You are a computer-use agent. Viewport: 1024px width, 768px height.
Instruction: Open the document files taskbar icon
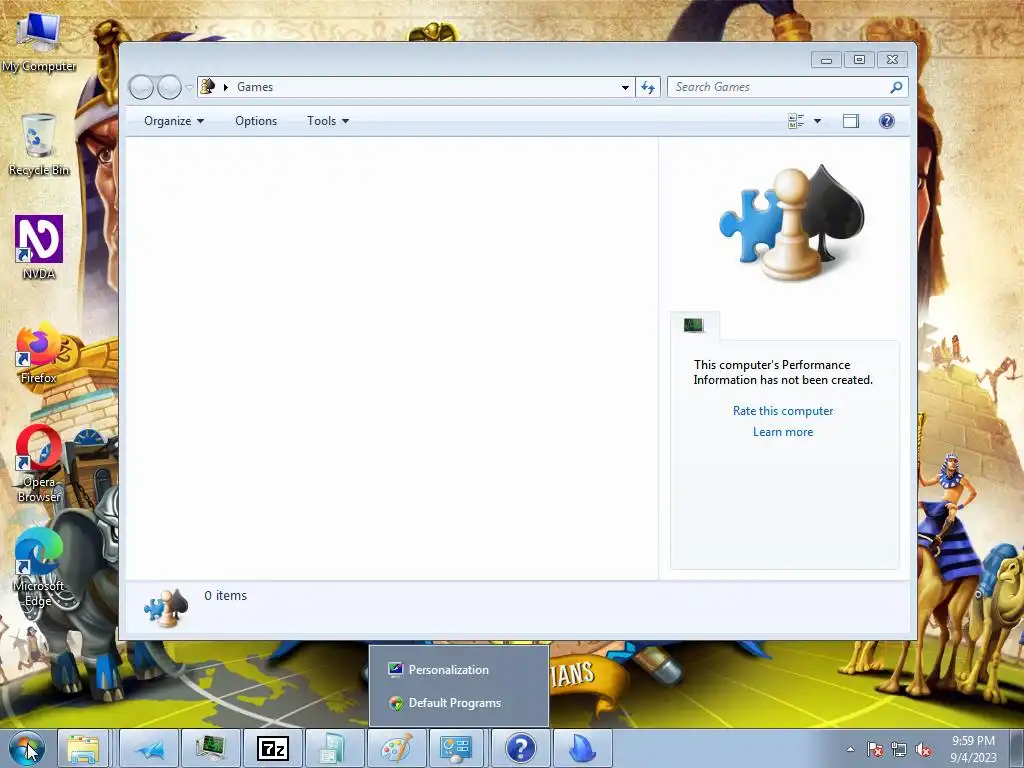(335, 748)
